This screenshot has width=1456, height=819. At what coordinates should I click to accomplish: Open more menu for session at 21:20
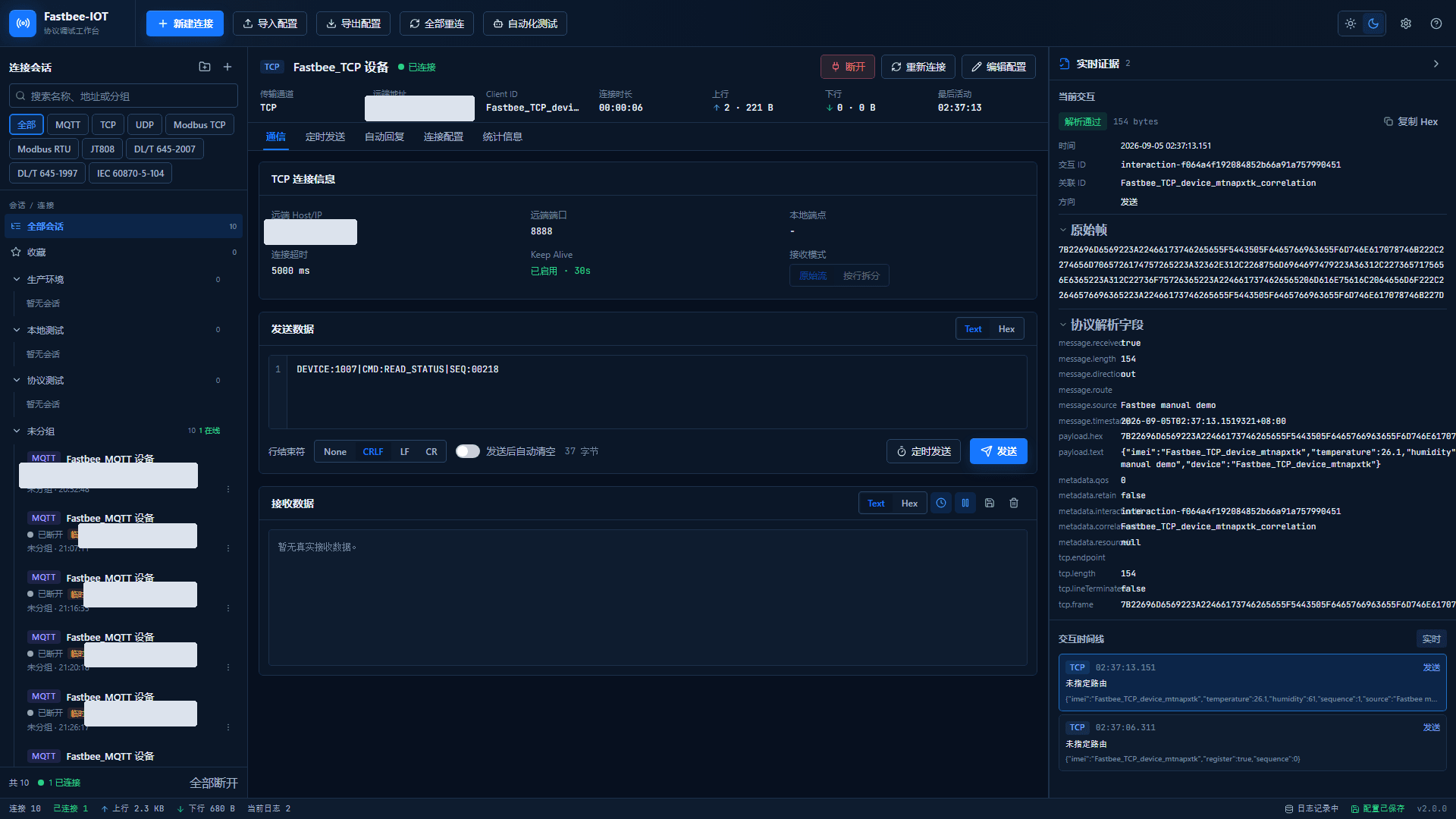(228, 667)
